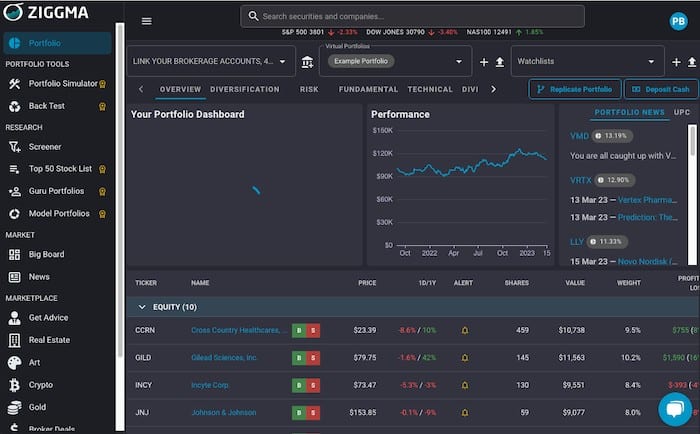Click the Ziggma logo

coord(46,13)
